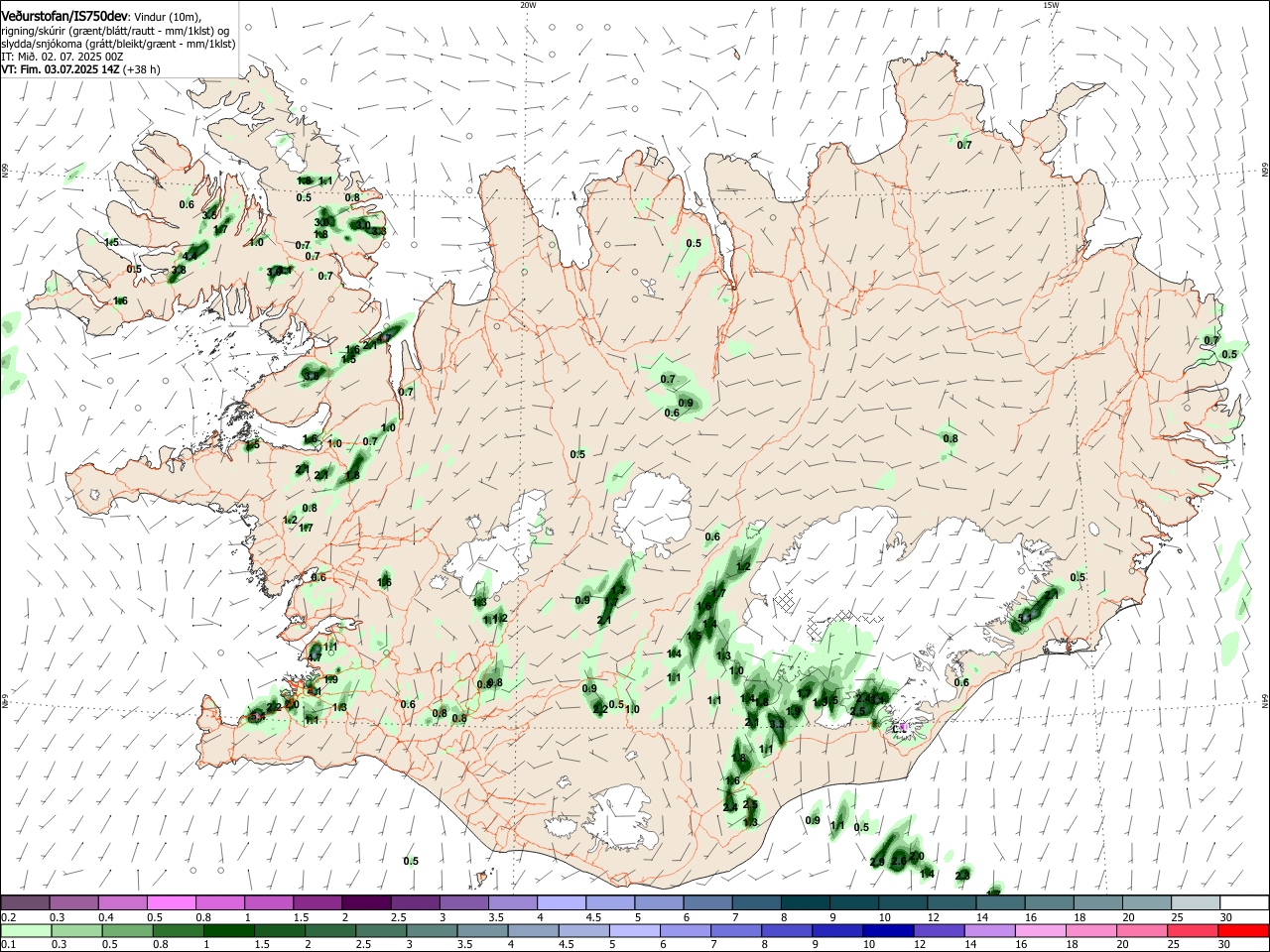Click the 'VT: Fim. 03.07.2025 14Z (+38 h)' line
Viewport: 1270px width, 952px height.
click(80, 69)
